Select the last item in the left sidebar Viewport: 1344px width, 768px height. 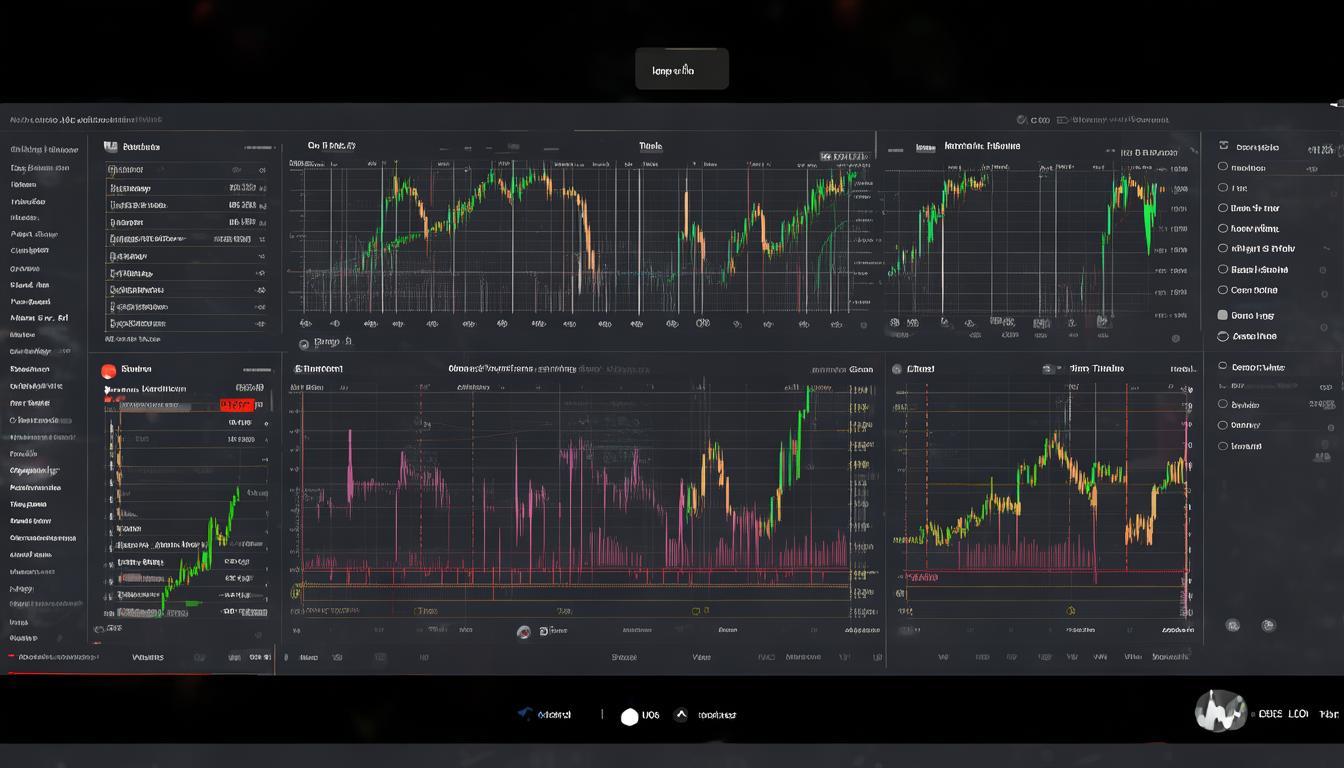point(24,638)
